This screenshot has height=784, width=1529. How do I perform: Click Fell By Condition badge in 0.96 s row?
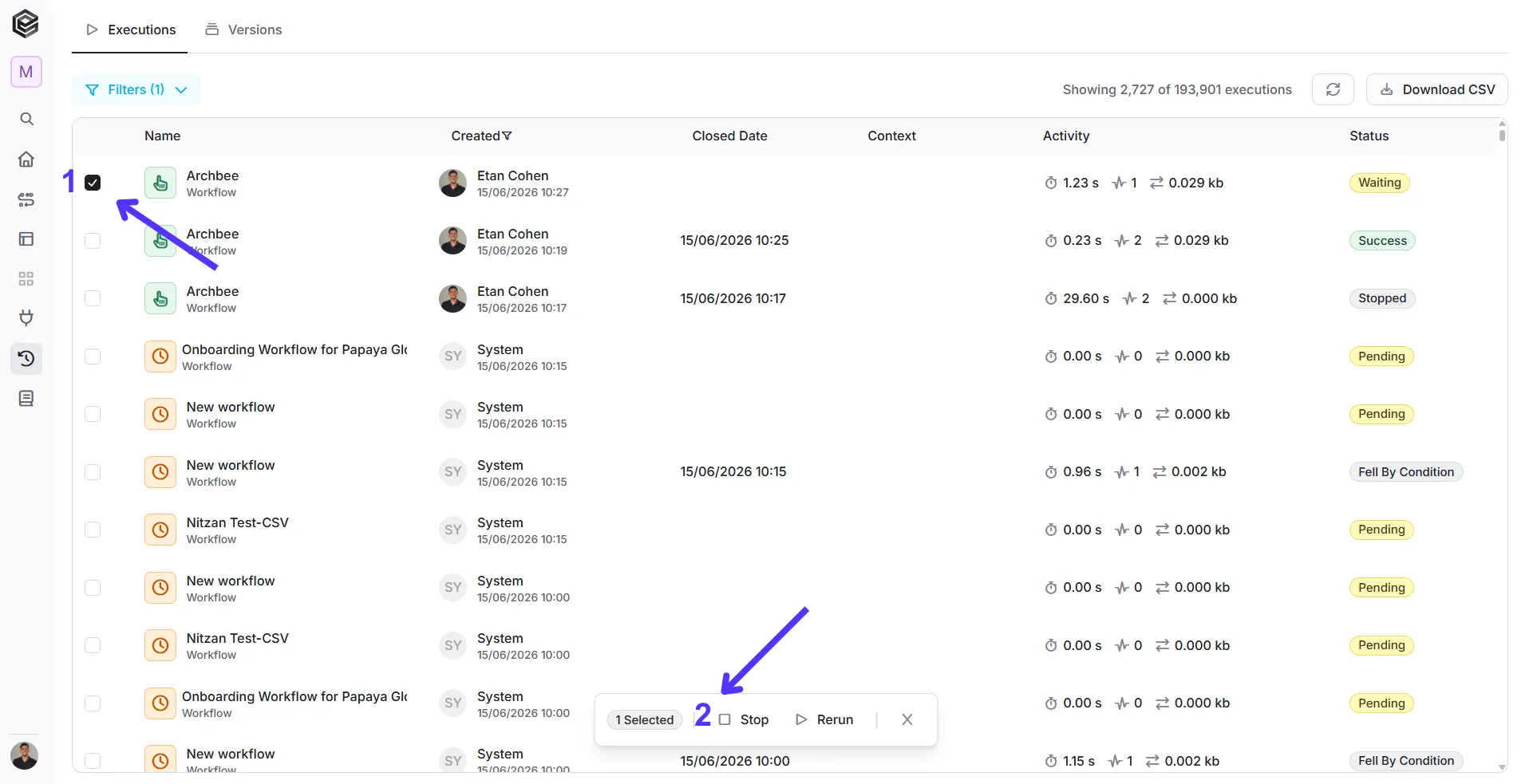pos(1406,472)
